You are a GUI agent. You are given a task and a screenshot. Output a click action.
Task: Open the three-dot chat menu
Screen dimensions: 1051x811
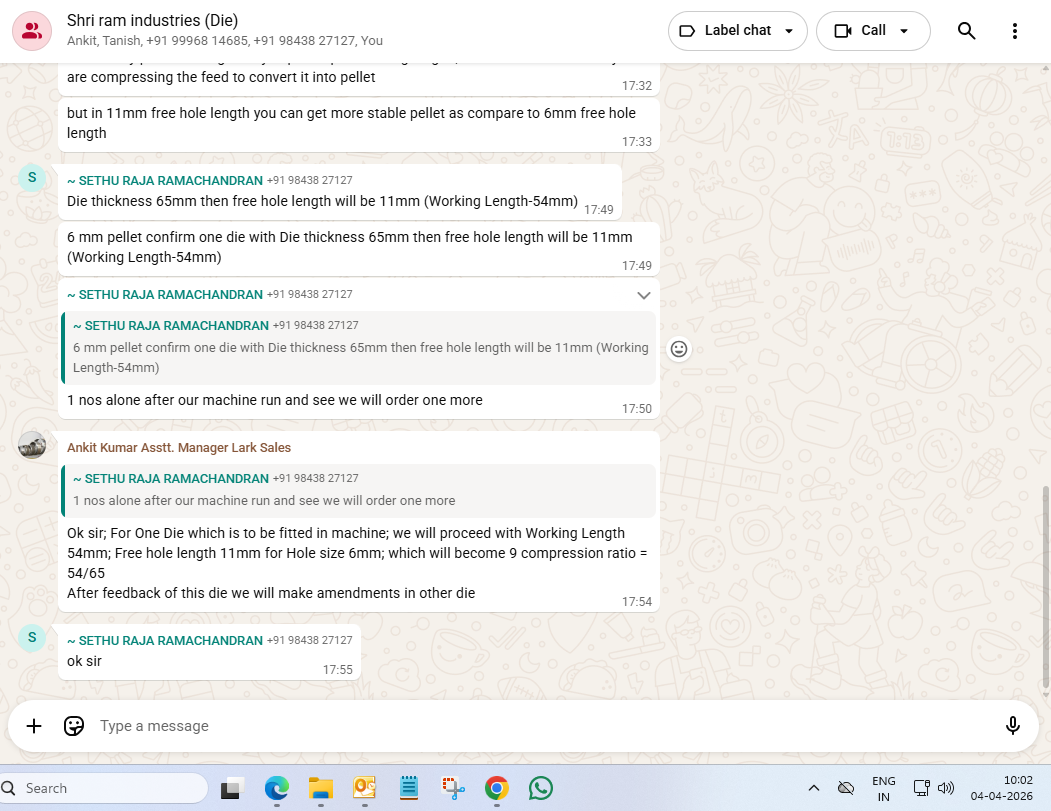[x=1014, y=31]
